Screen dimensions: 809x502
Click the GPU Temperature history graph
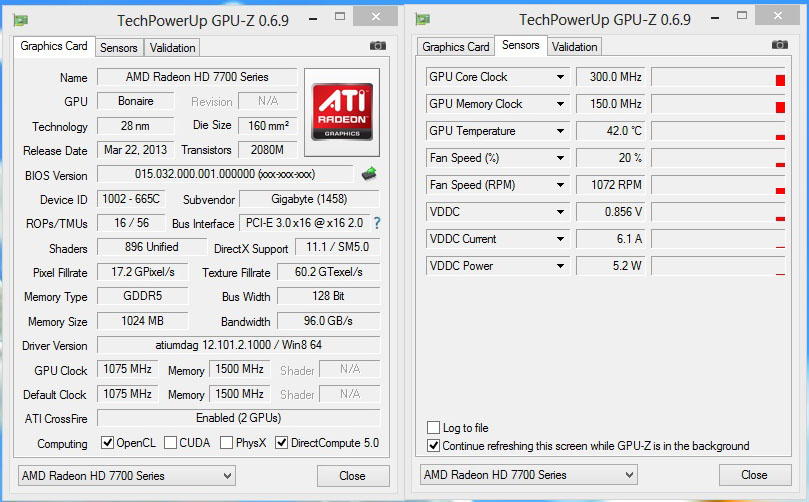click(x=718, y=131)
